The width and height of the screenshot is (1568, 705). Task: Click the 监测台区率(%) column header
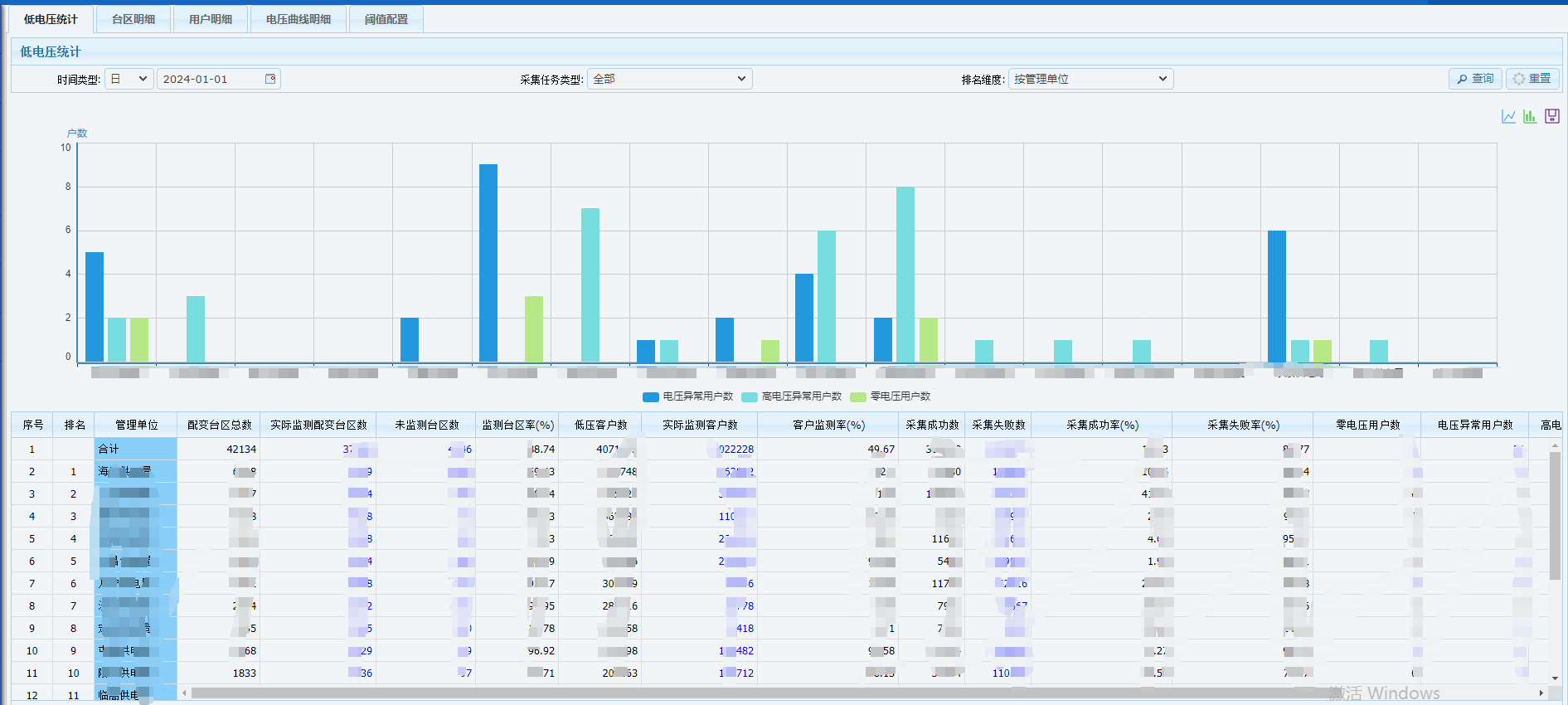click(518, 425)
